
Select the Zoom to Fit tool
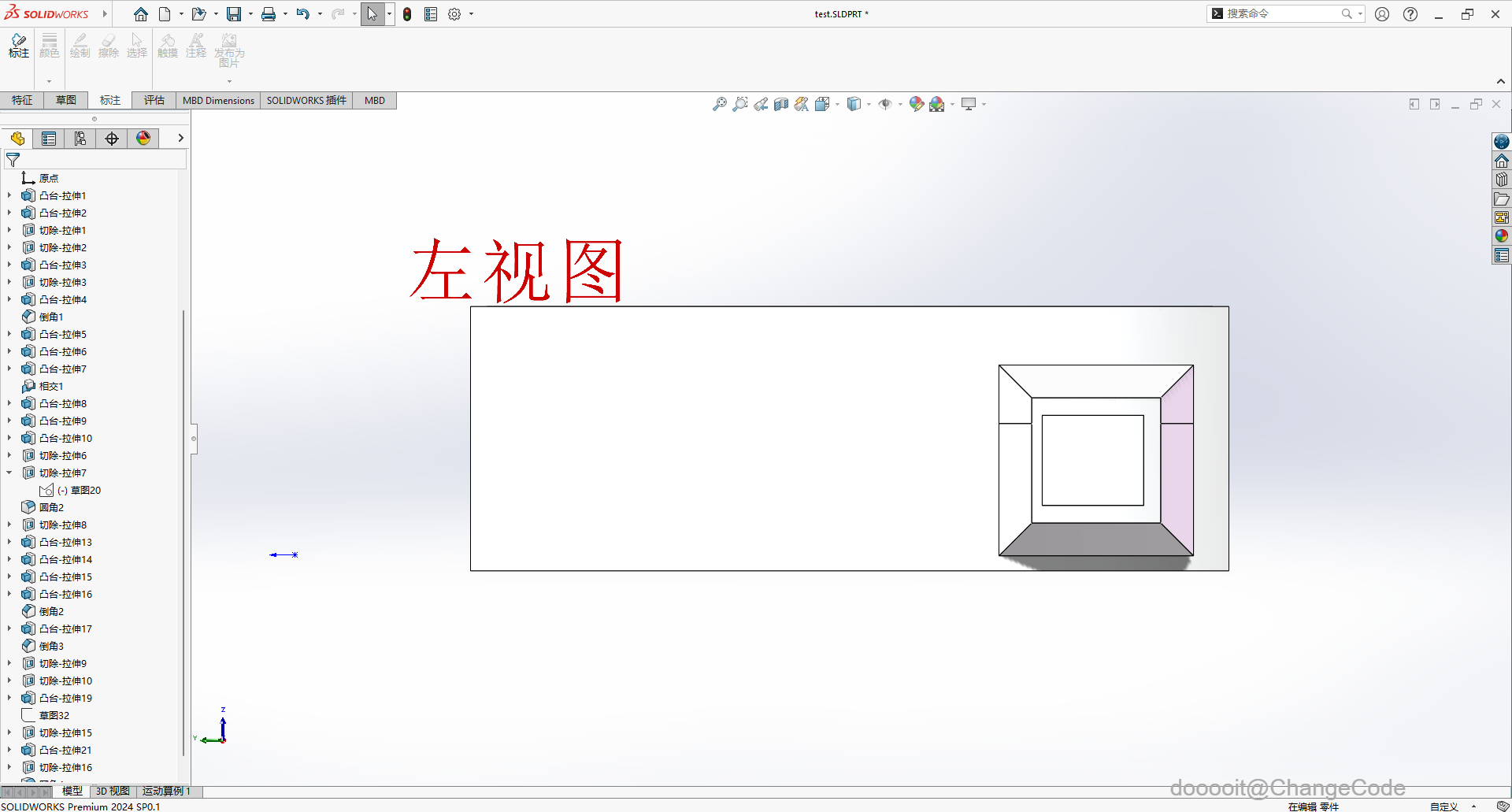pos(719,103)
